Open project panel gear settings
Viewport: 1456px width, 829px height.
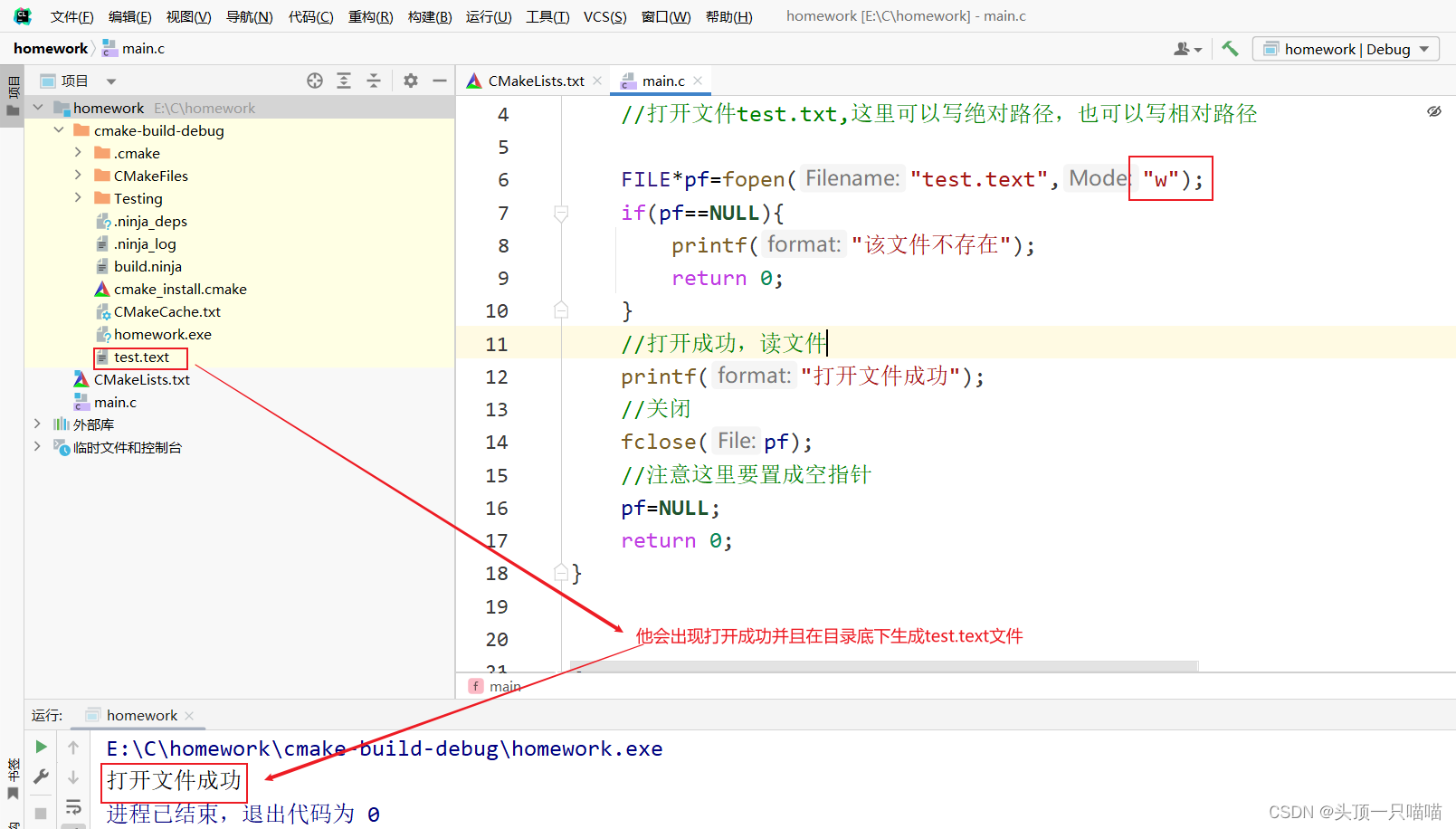click(411, 81)
